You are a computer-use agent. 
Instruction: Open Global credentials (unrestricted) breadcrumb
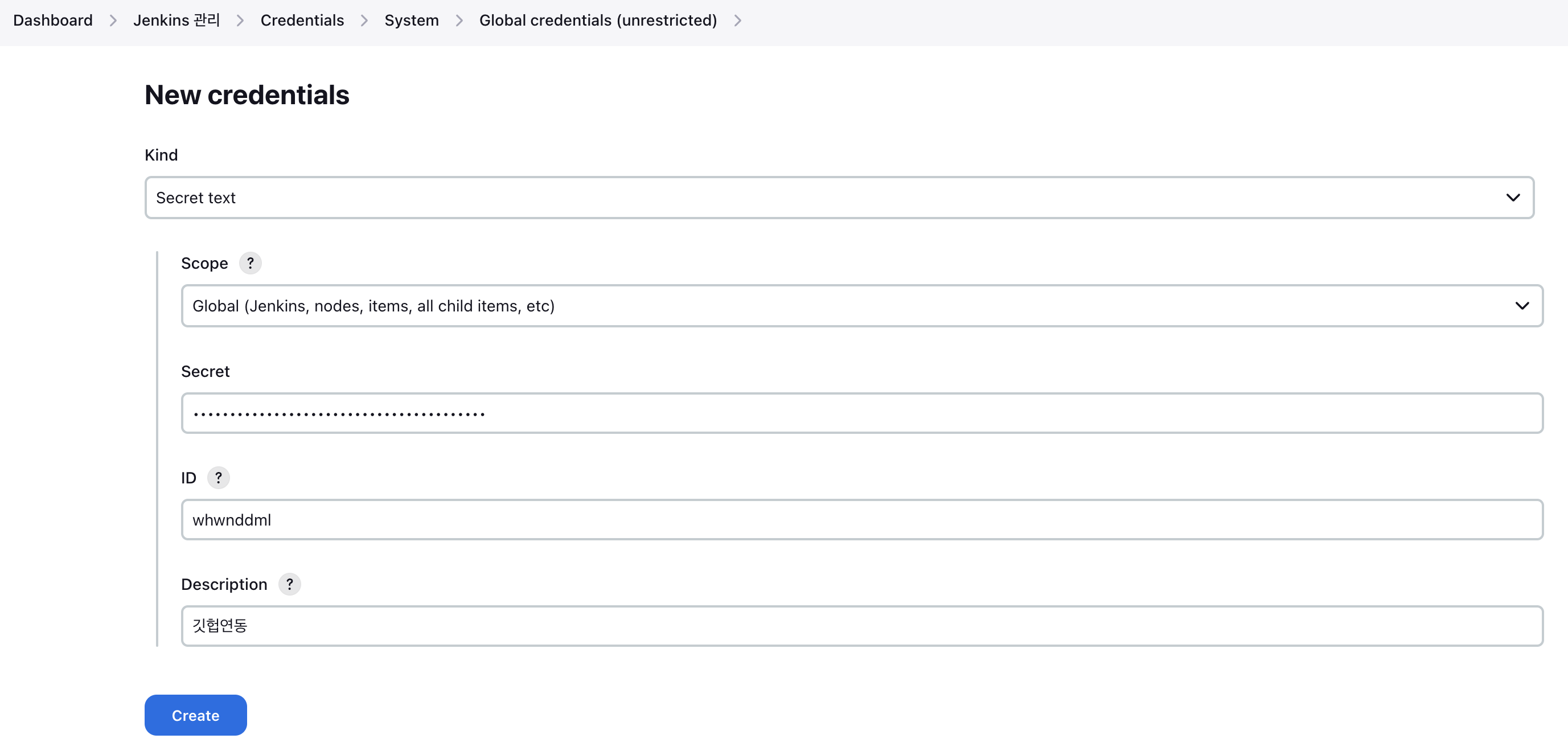click(598, 20)
